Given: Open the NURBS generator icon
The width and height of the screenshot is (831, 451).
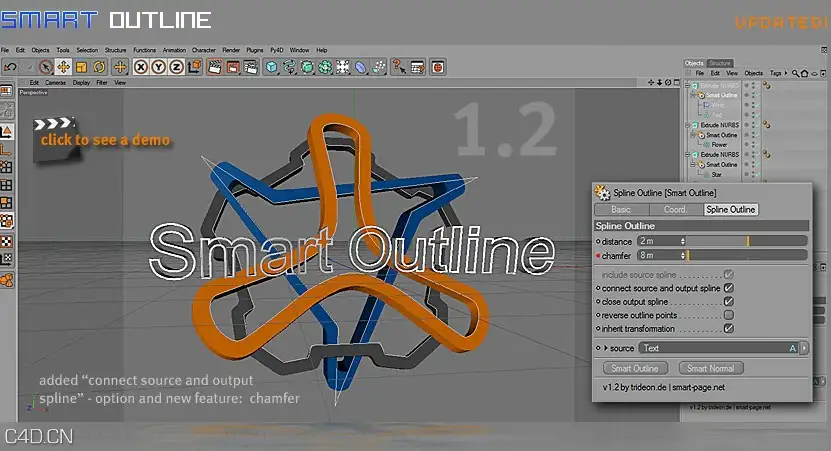Looking at the screenshot, I should [307, 67].
